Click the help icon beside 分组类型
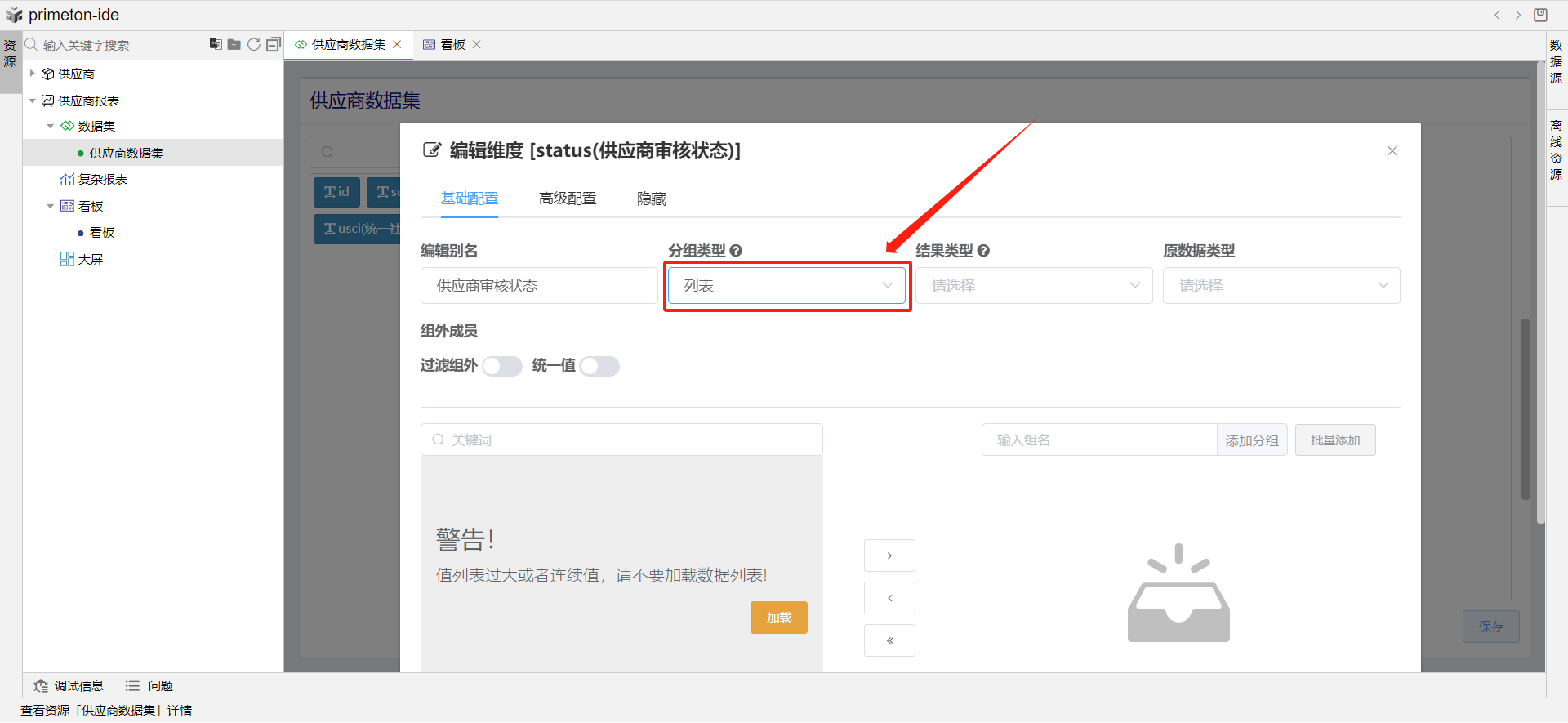 pyautogui.click(x=736, y=251)
